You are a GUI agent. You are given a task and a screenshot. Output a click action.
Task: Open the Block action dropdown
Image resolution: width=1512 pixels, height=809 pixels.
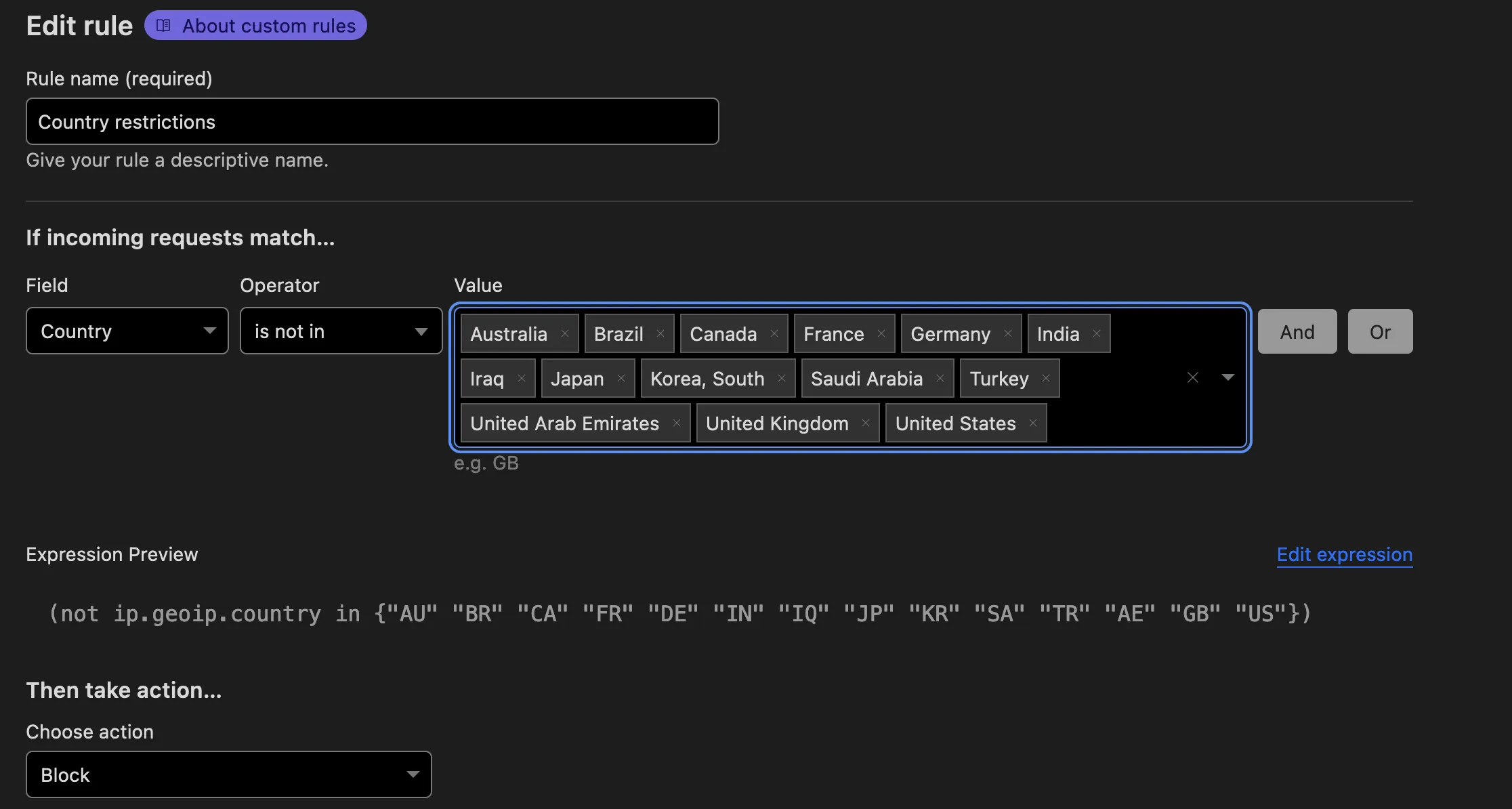pyautogui.click(x=228, y=774)
